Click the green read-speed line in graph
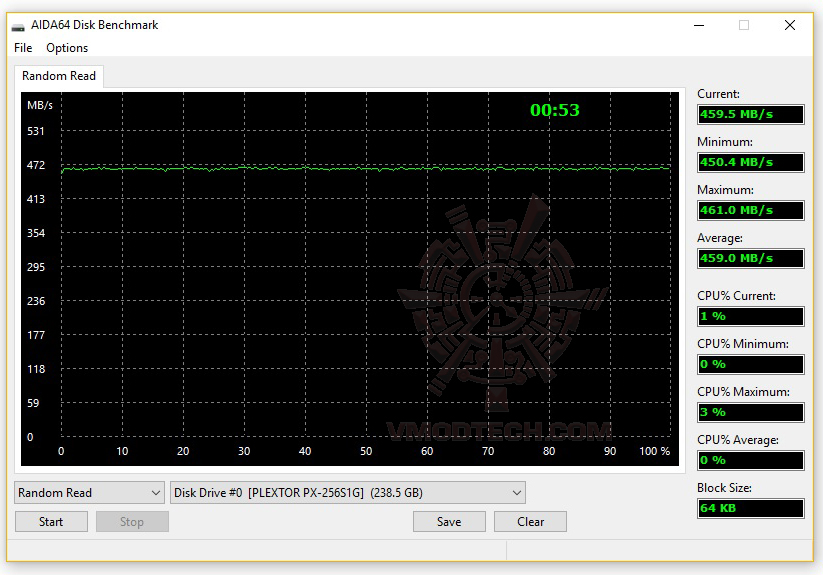 click(366, 169)
